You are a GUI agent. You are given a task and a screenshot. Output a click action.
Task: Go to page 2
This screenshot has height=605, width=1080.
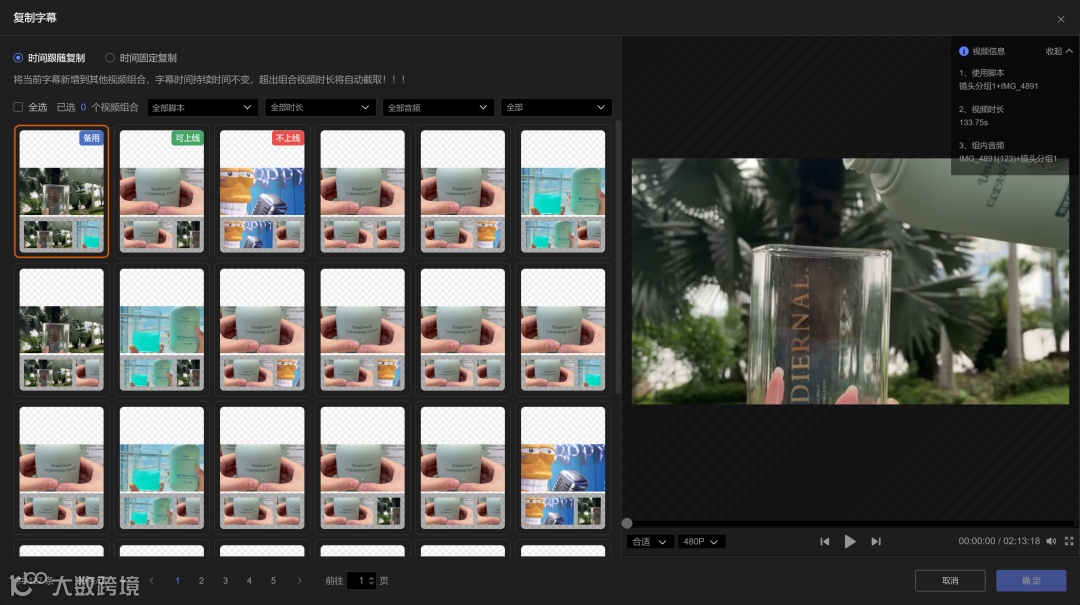(x=201, y=581)
